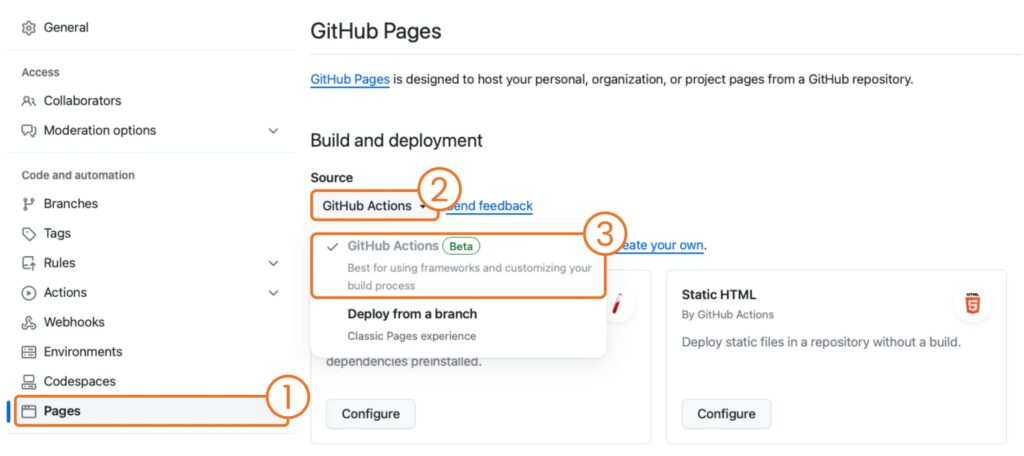Viewport: 1024px width, 456px height.
Task: Click the Tags label icon
Action: 29,234
